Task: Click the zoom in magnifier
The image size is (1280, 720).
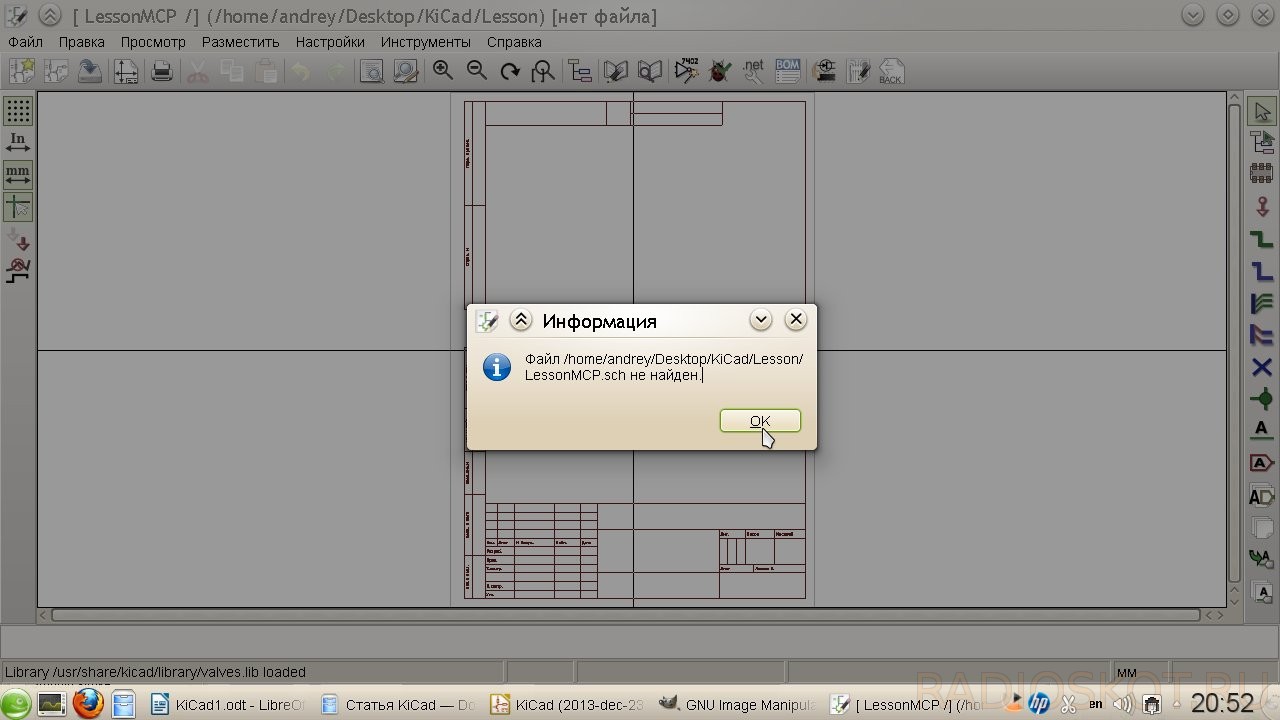Action: [442, 71]
